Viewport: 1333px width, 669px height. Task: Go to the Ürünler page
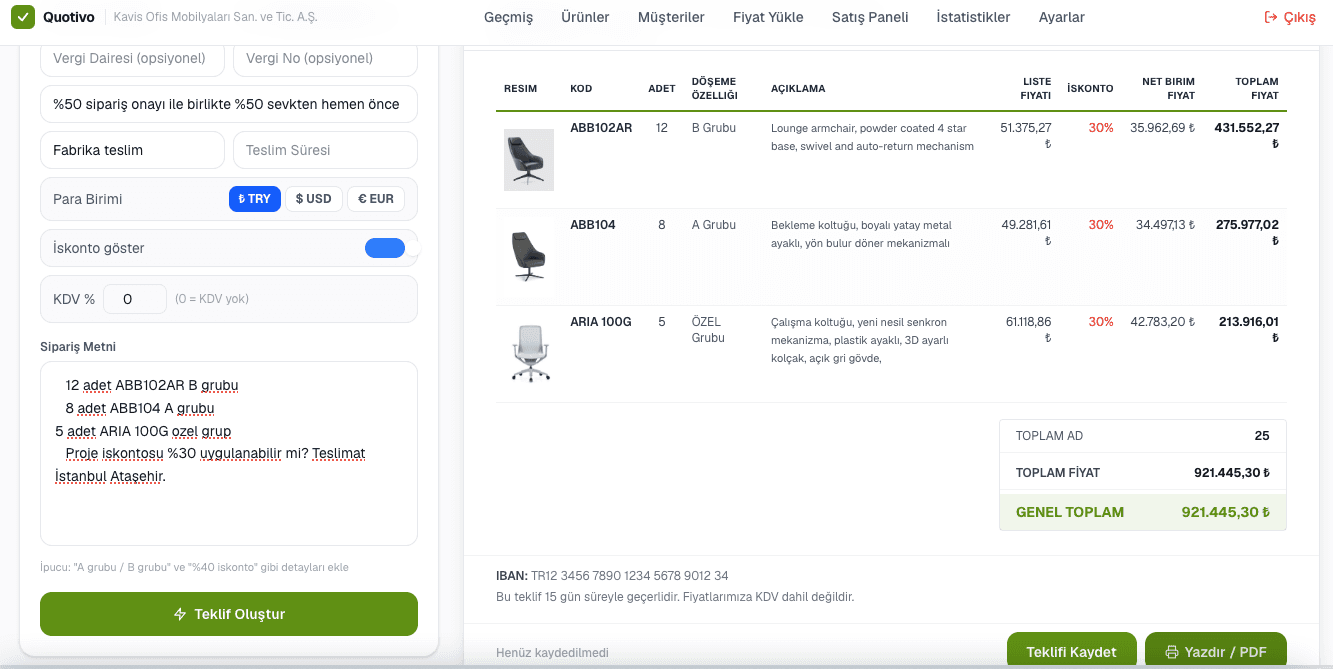(x=585, y=17)
